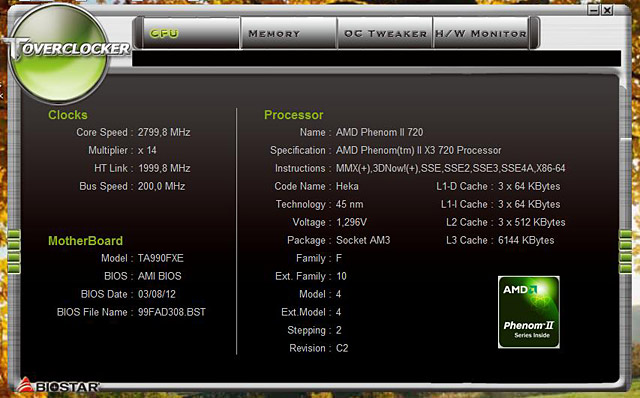This screenshot has width=640, height=398.
Task: Select L2 Cache value 3 x 512 KBytes
Action: click(x=531, y=222)
